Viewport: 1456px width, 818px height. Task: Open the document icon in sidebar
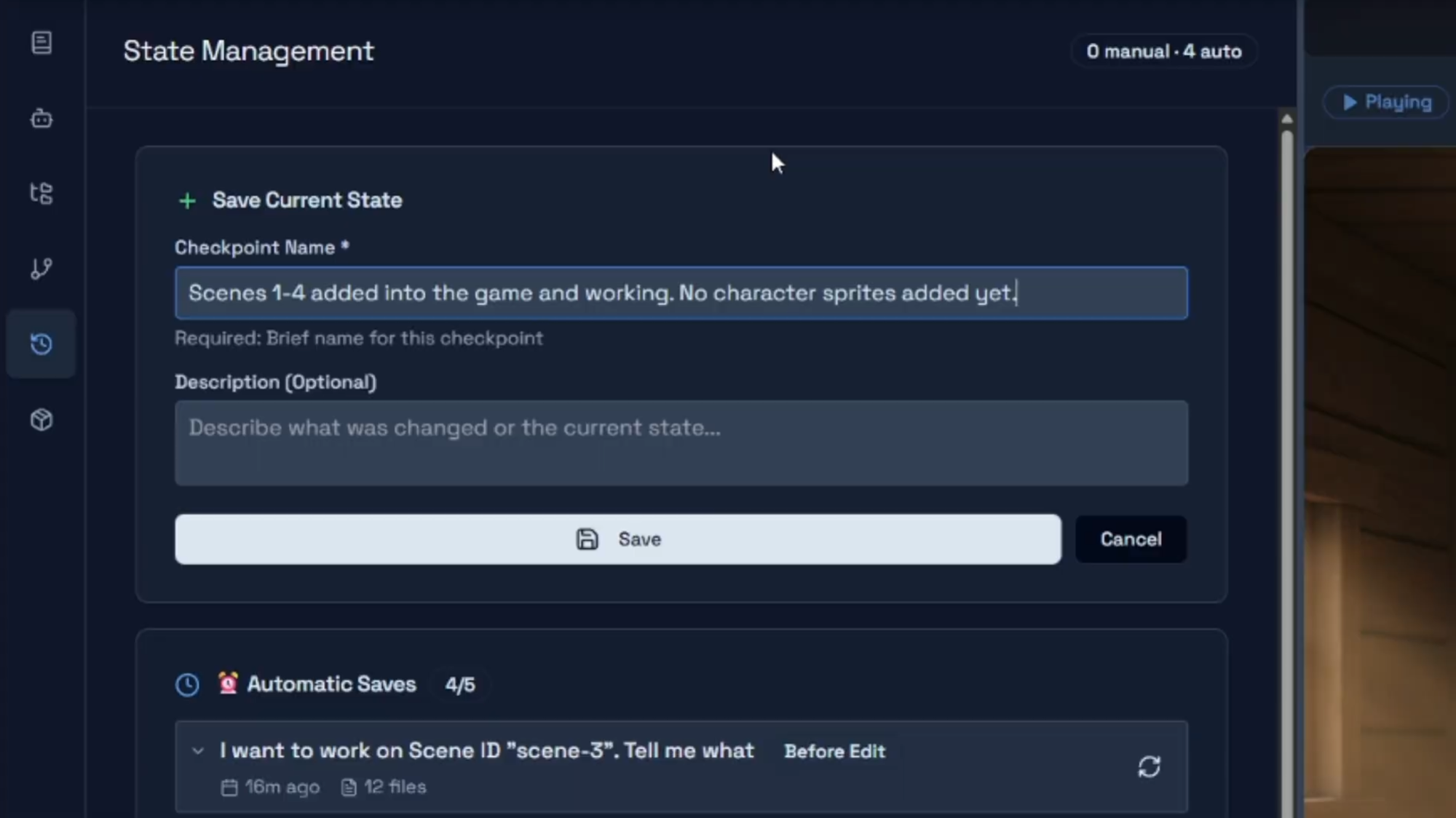[x=41, y=43]
